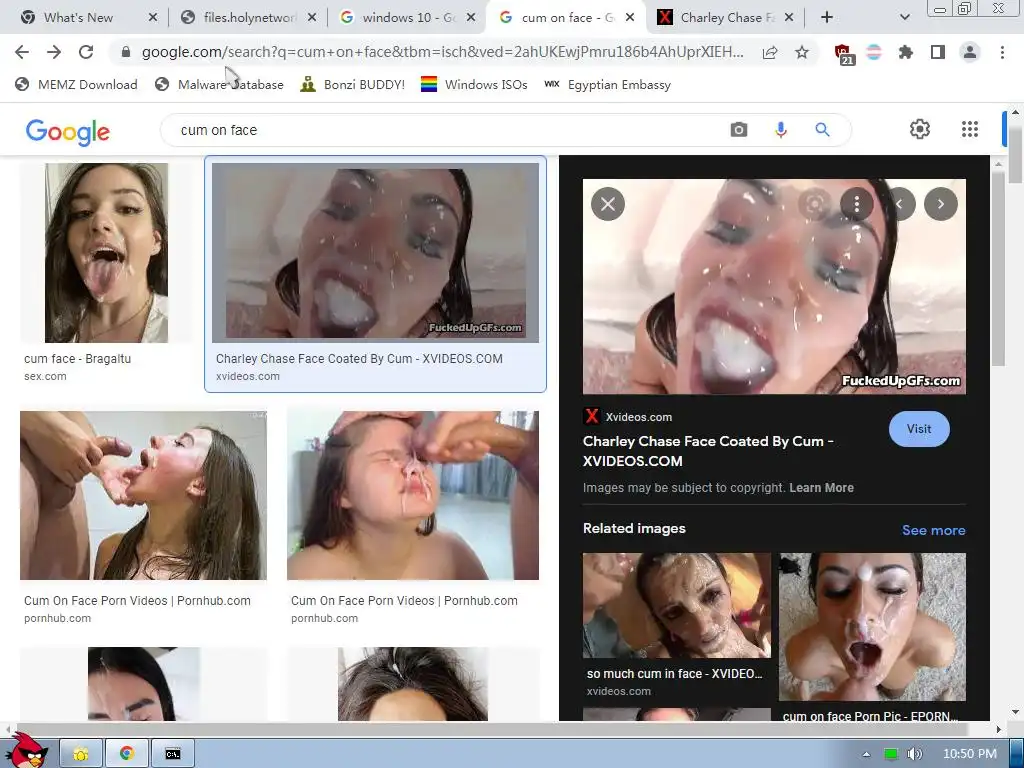Image resolution: width=1024 pixels, height=768 pixels.
Task: Switch to the windows 10 Google tab
Action: tap(408, 18)
